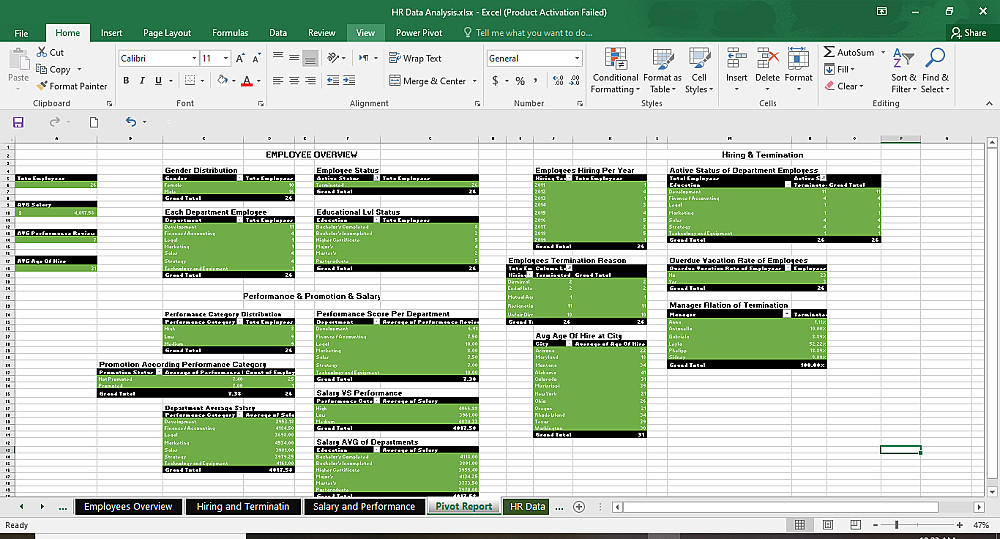Click the Copy icon
1000x539 pixels.
(42, 69)
